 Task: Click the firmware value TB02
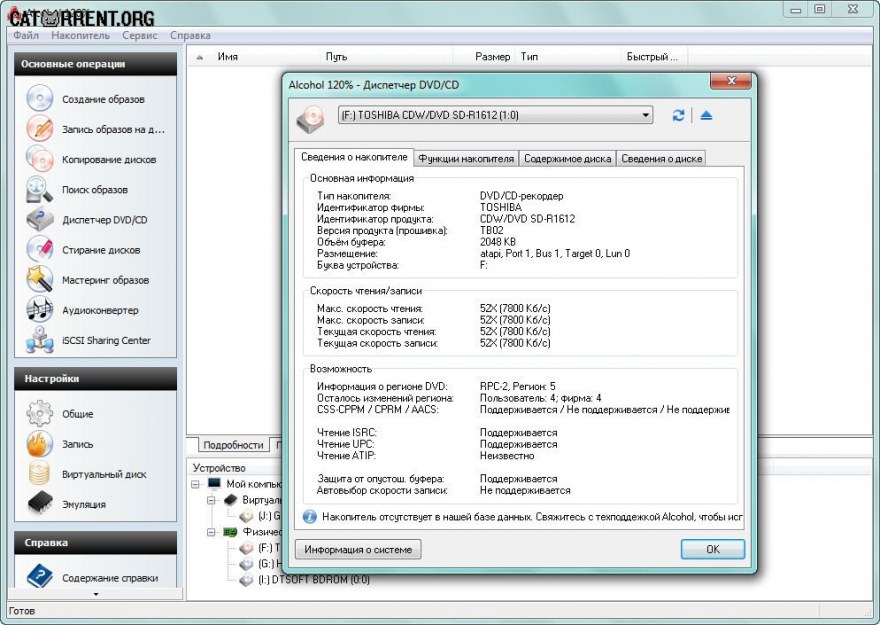492,231
